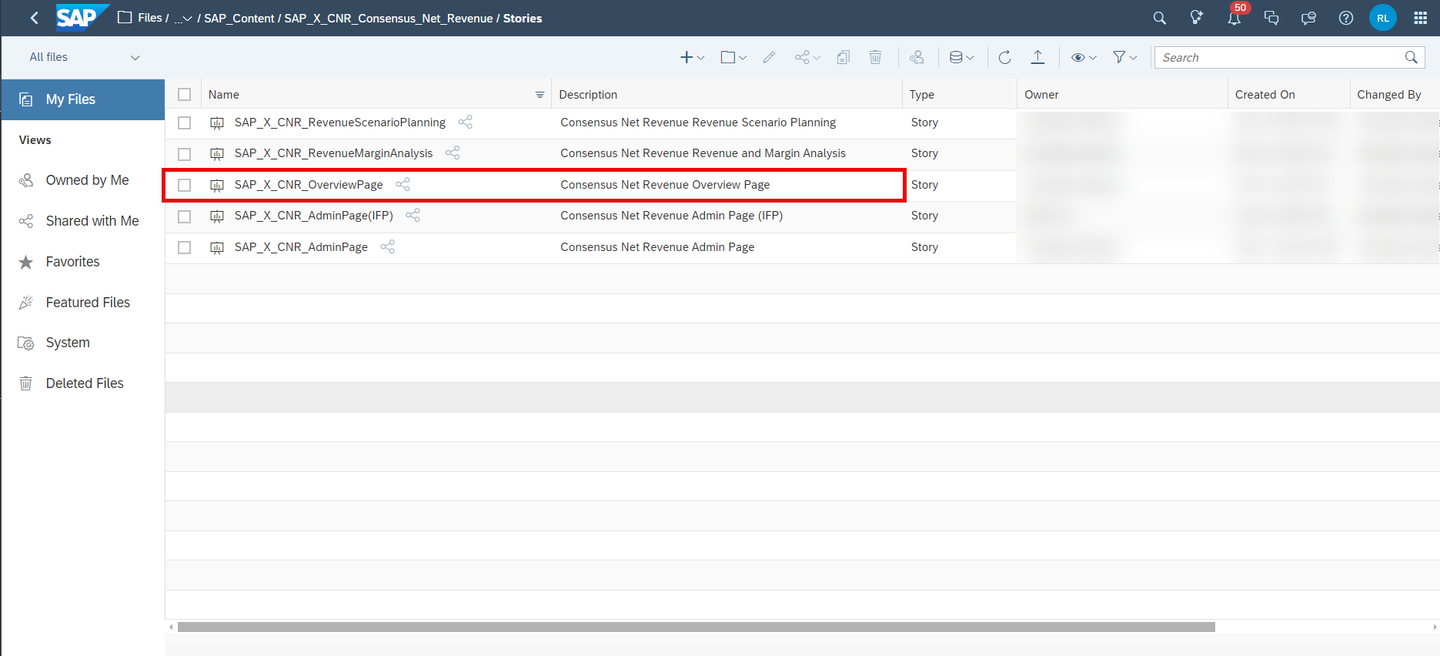The height and width of the screenshot is (656, 1440).
Task: Click story icon of SAP_X_CNR_OverviewPage
Action: [x=216, y=185]
